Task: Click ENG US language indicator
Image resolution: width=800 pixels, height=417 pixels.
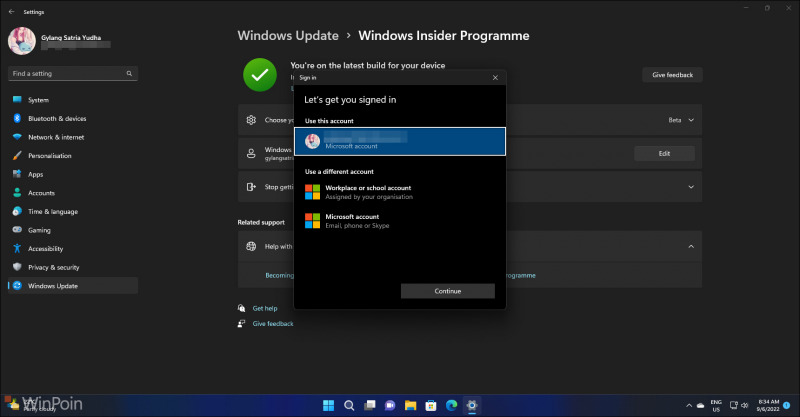Action: click(x=716, y=406)
